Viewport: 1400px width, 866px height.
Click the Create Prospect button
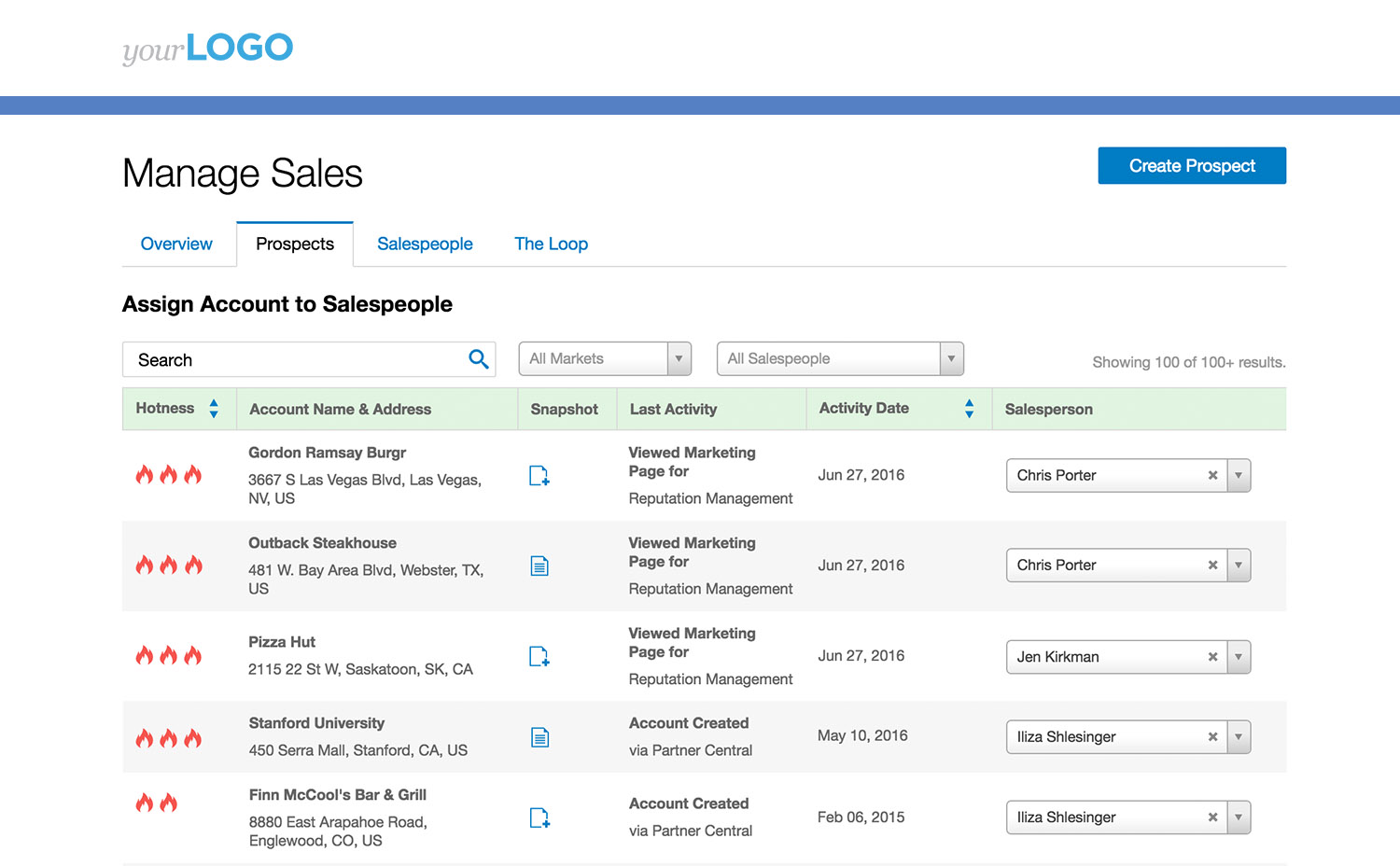(x=1191, y=165)
